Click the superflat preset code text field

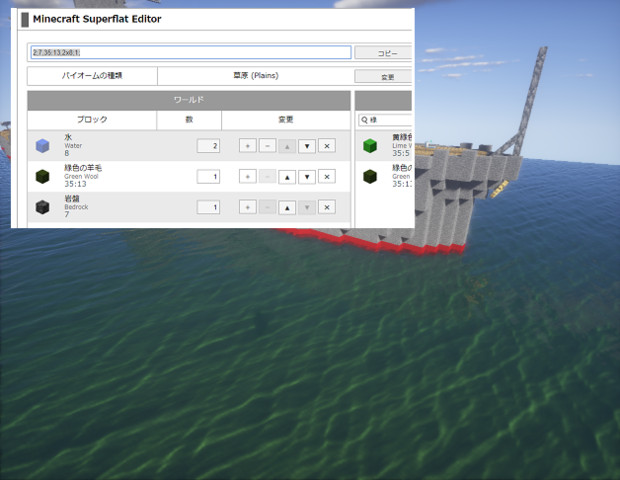click(x=191, y=52)
